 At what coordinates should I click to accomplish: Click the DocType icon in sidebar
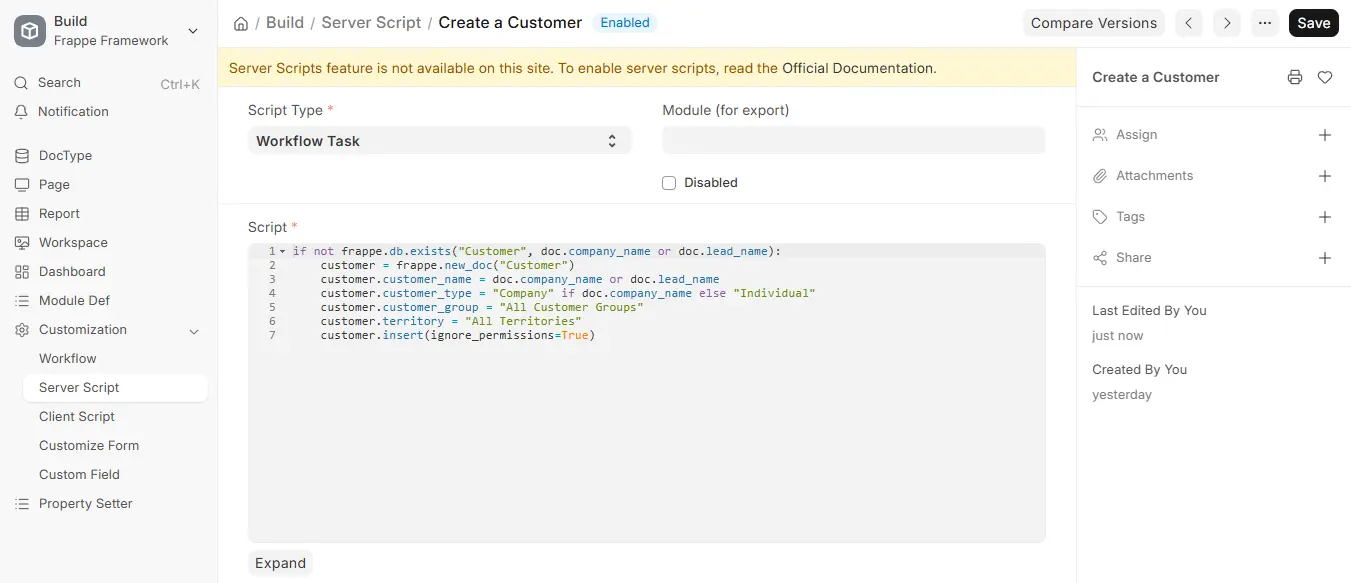point(22,156)
